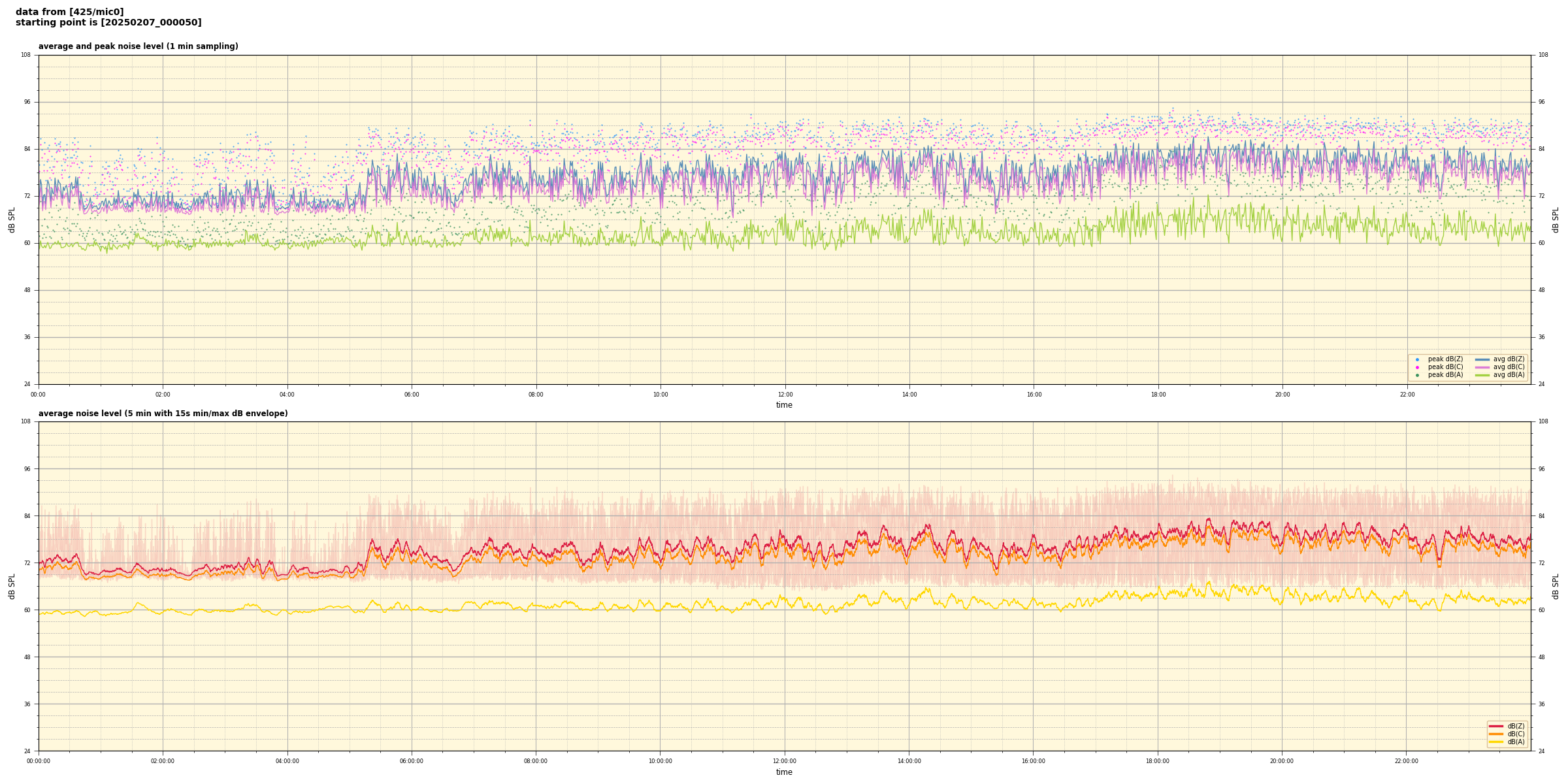Click the 'average noise level (5 min...)' chart title
Screen dimensions: 1568x784
point(163,414)
